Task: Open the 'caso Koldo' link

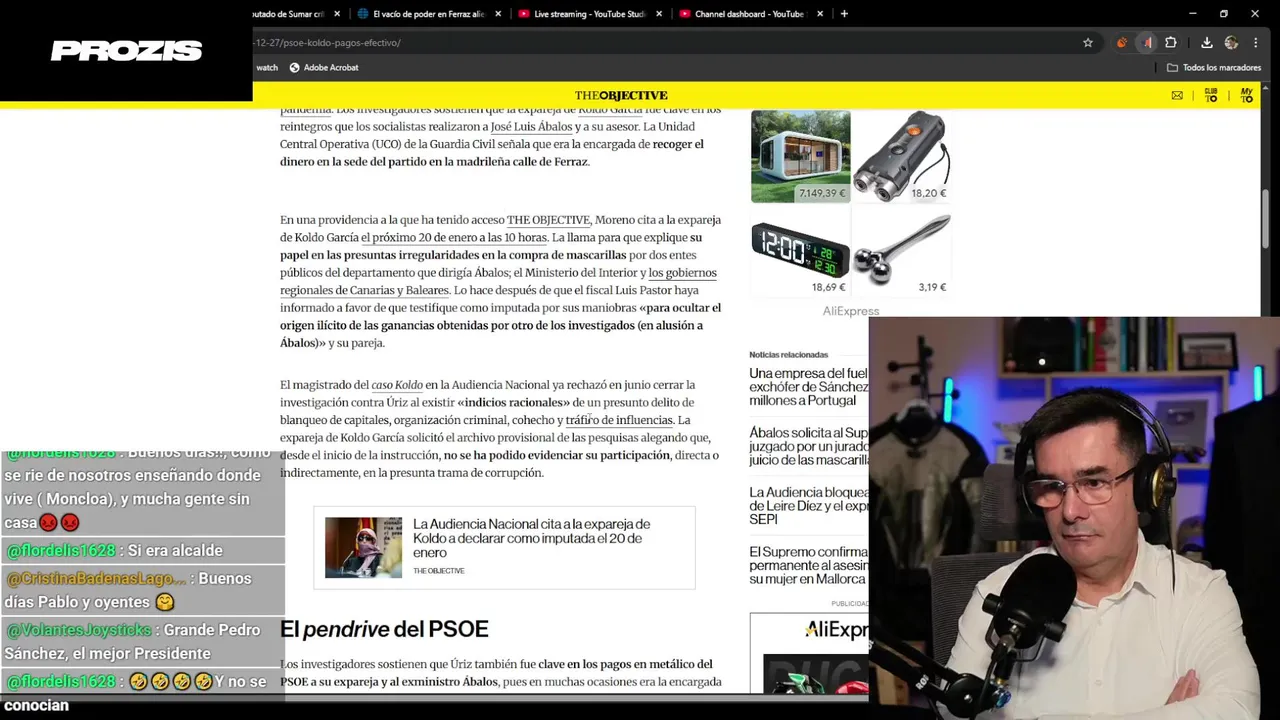Action: pyautogui.click(x=397, y=385)
